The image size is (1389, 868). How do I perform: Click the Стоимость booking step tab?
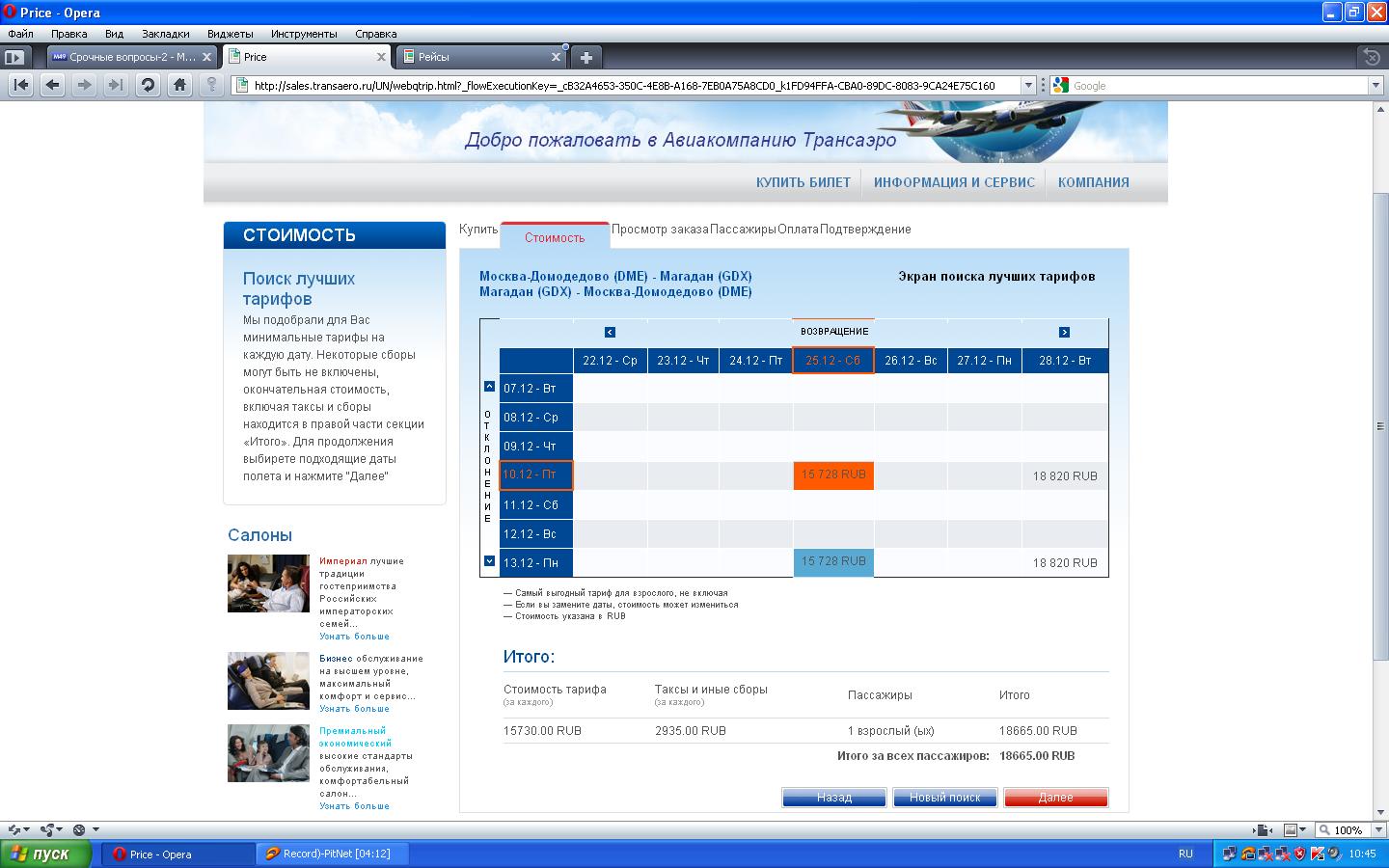point(555,236)
